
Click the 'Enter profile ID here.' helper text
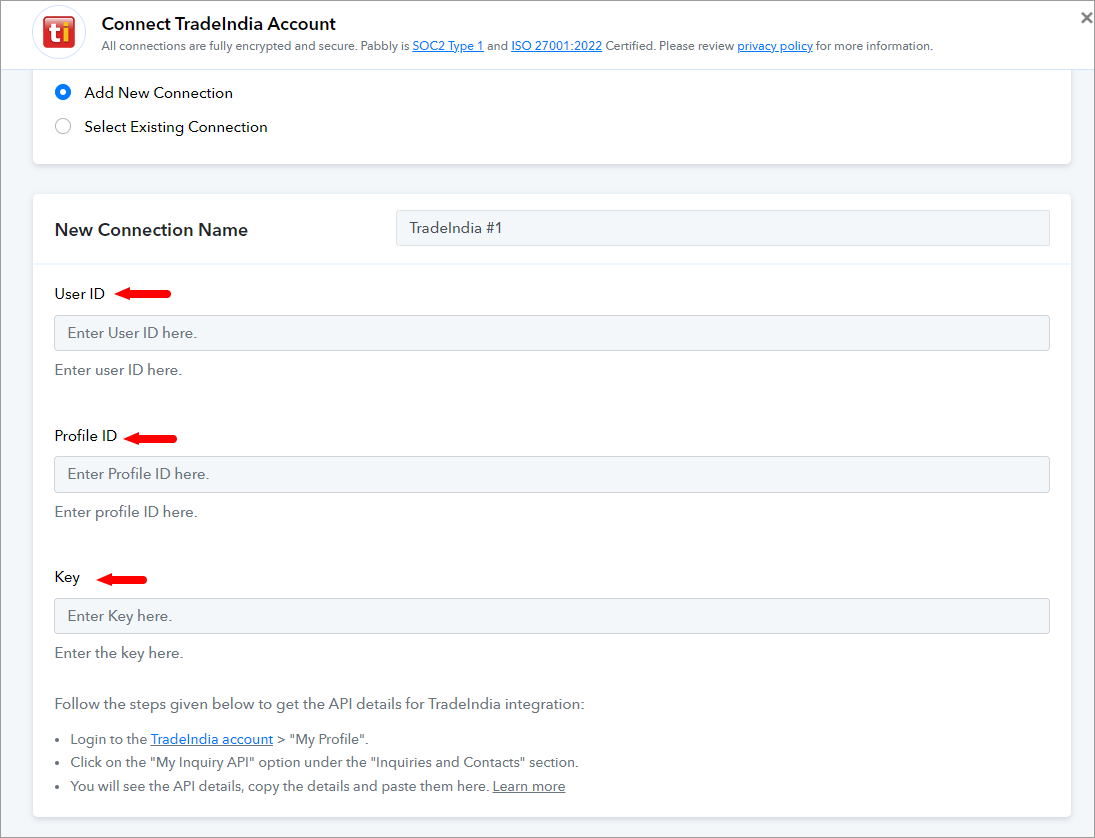pyautogui.click(x=126, y=512)
